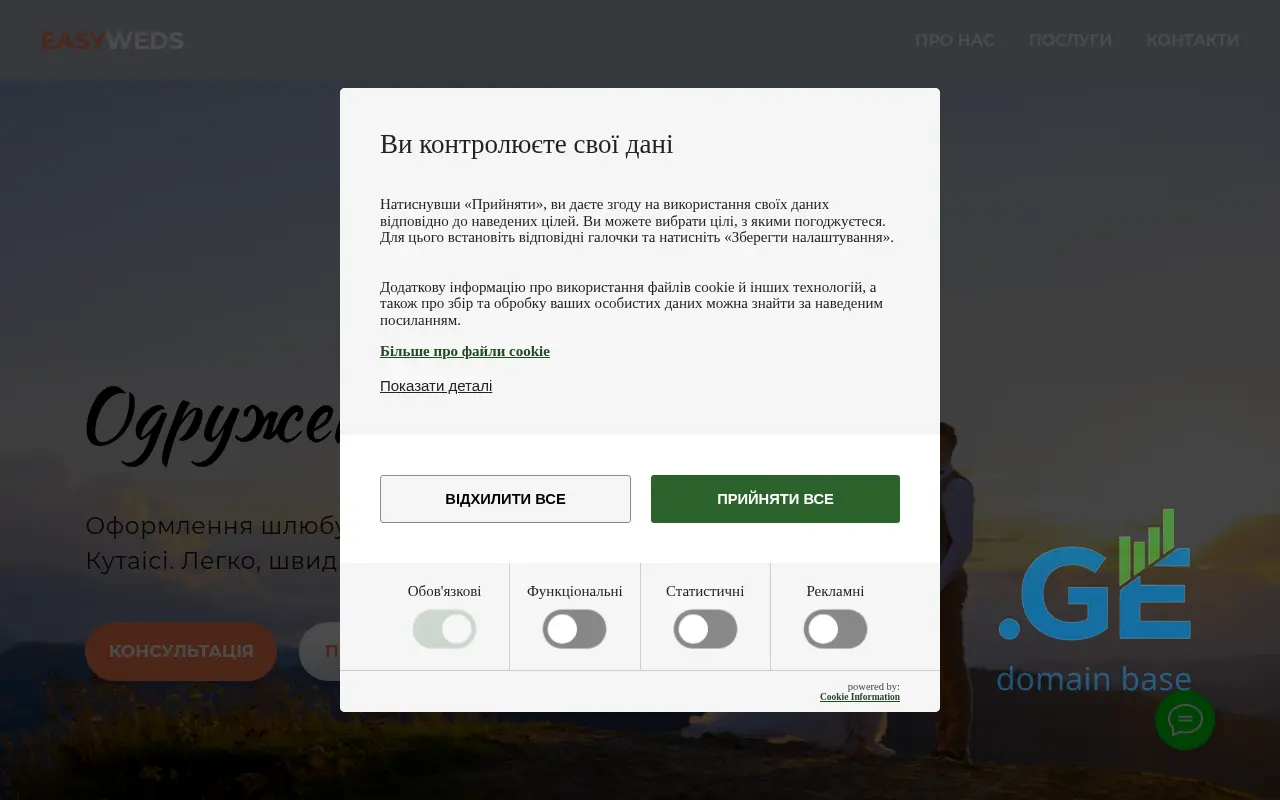This screenshot has height=800, width=1280.
Task: Open the chat widget bubble icon
Action: 1184,720
